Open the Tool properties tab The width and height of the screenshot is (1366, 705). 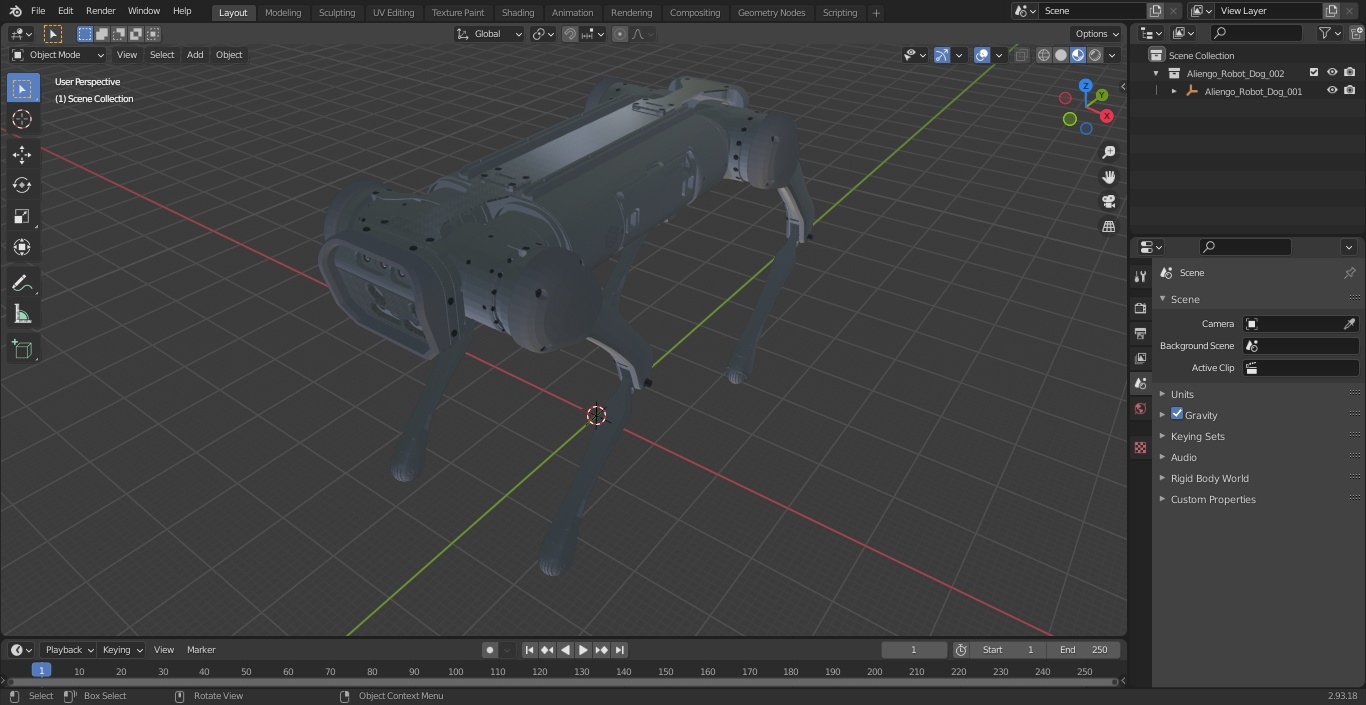tap(1140, 276)
